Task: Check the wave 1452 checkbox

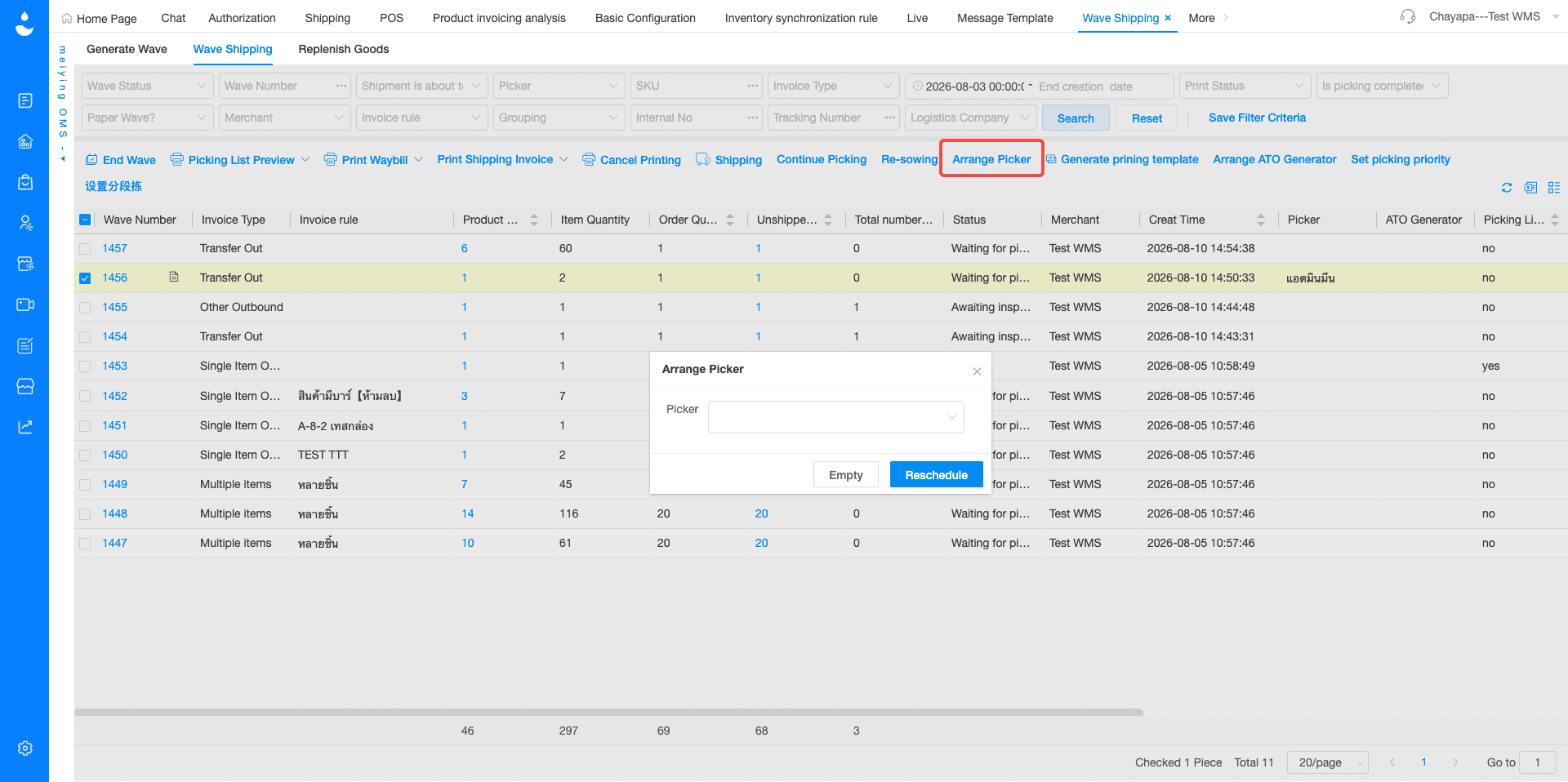Action: tap(85, 397)
